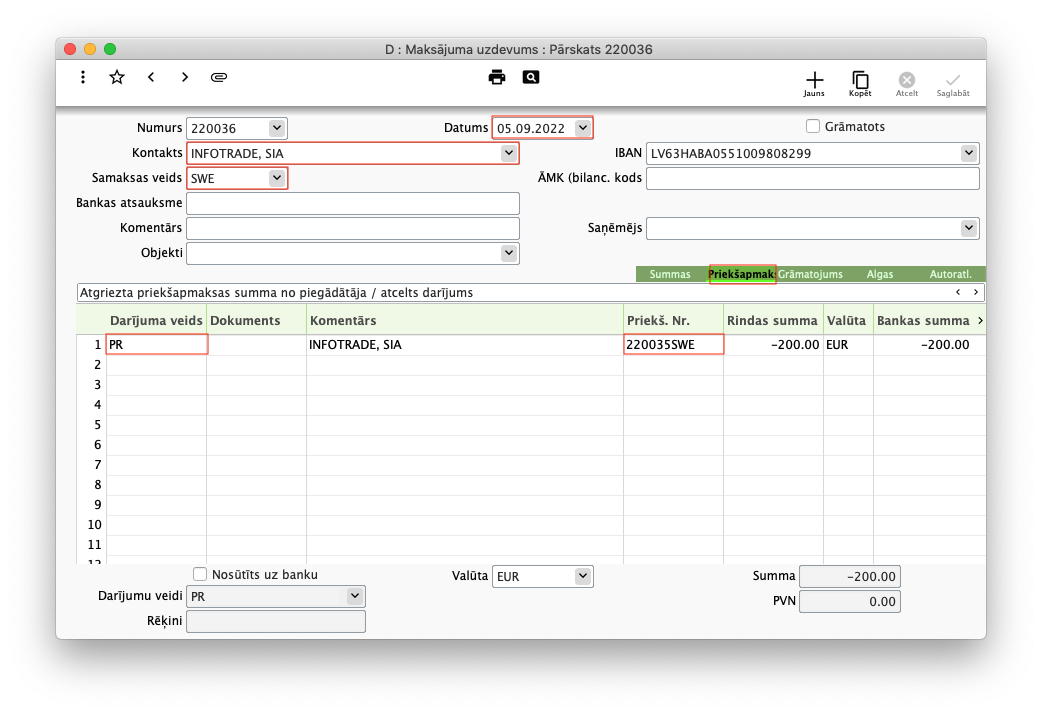Tick the Nosūtīts uz banku checkbox
The height and width of the screenshot is (713, 1042).
tap(200, 574)
